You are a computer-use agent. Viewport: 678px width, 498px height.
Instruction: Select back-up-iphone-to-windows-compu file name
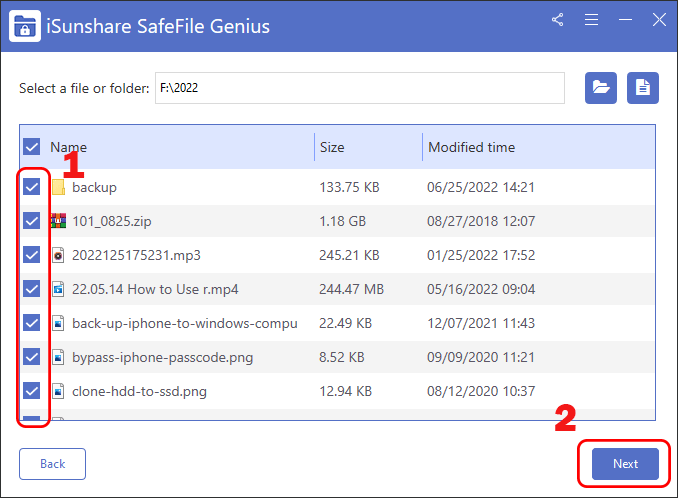coord(185,323)
